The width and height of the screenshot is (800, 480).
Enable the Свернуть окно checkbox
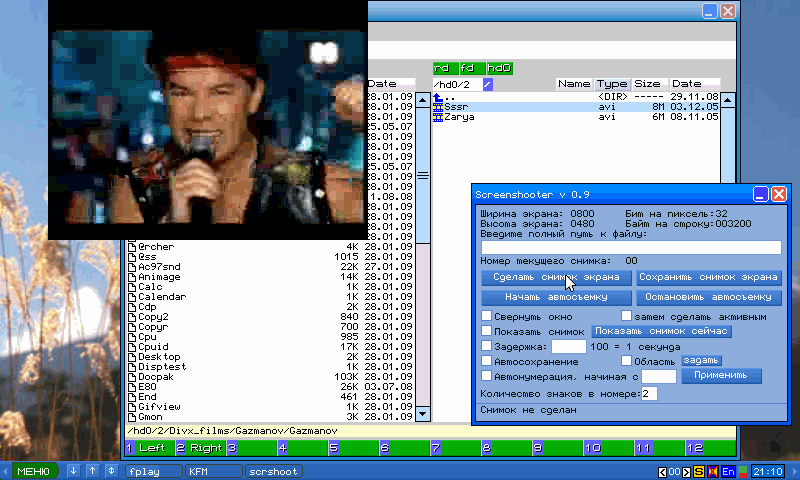487,316
